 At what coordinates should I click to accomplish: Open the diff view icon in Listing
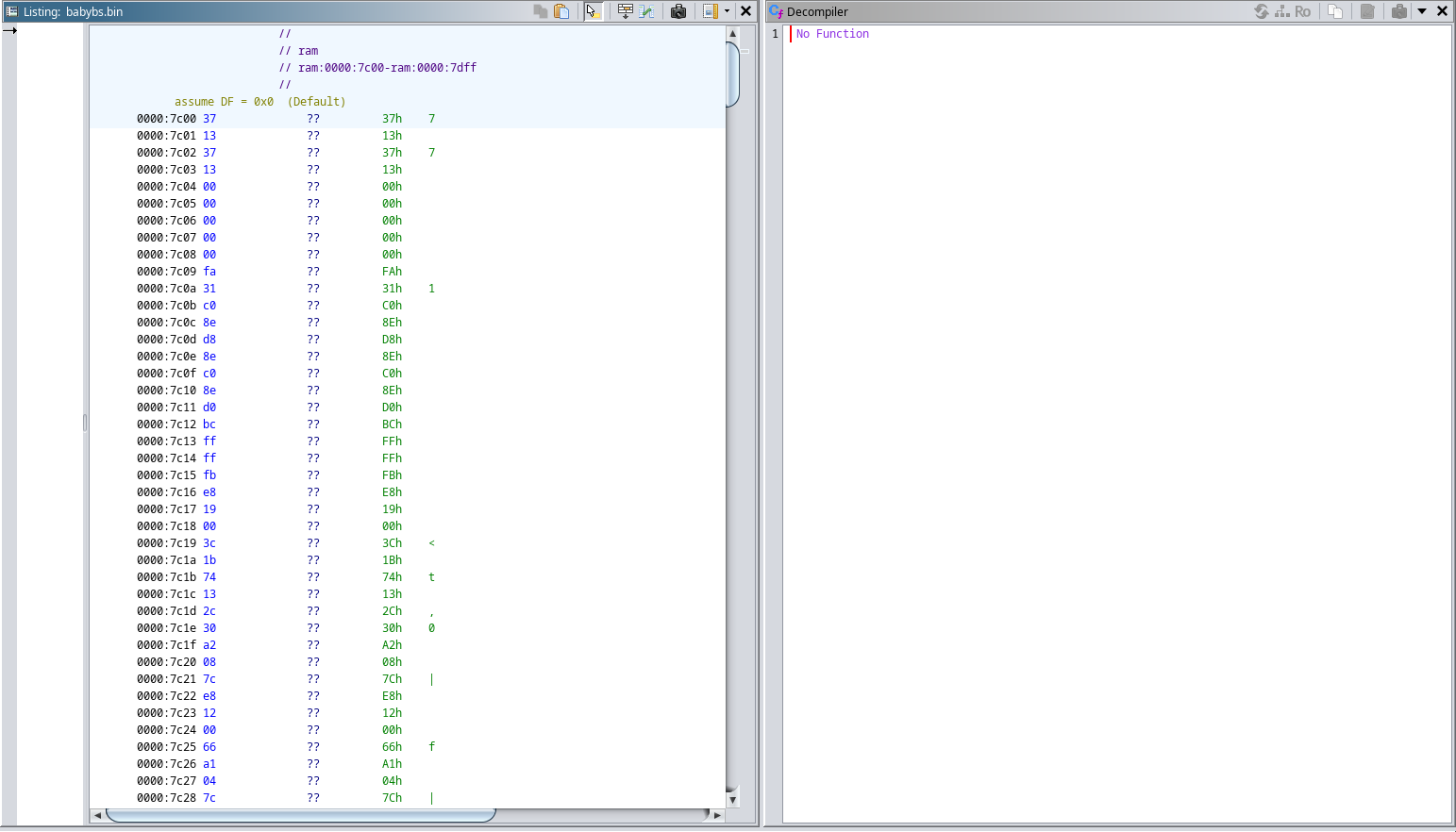646,11
